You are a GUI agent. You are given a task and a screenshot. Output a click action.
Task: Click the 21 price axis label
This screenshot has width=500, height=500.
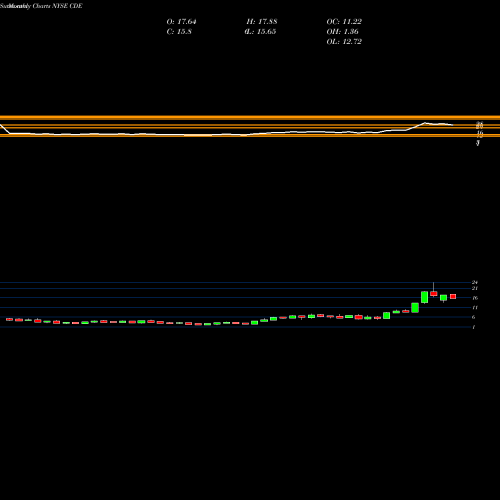475,288
